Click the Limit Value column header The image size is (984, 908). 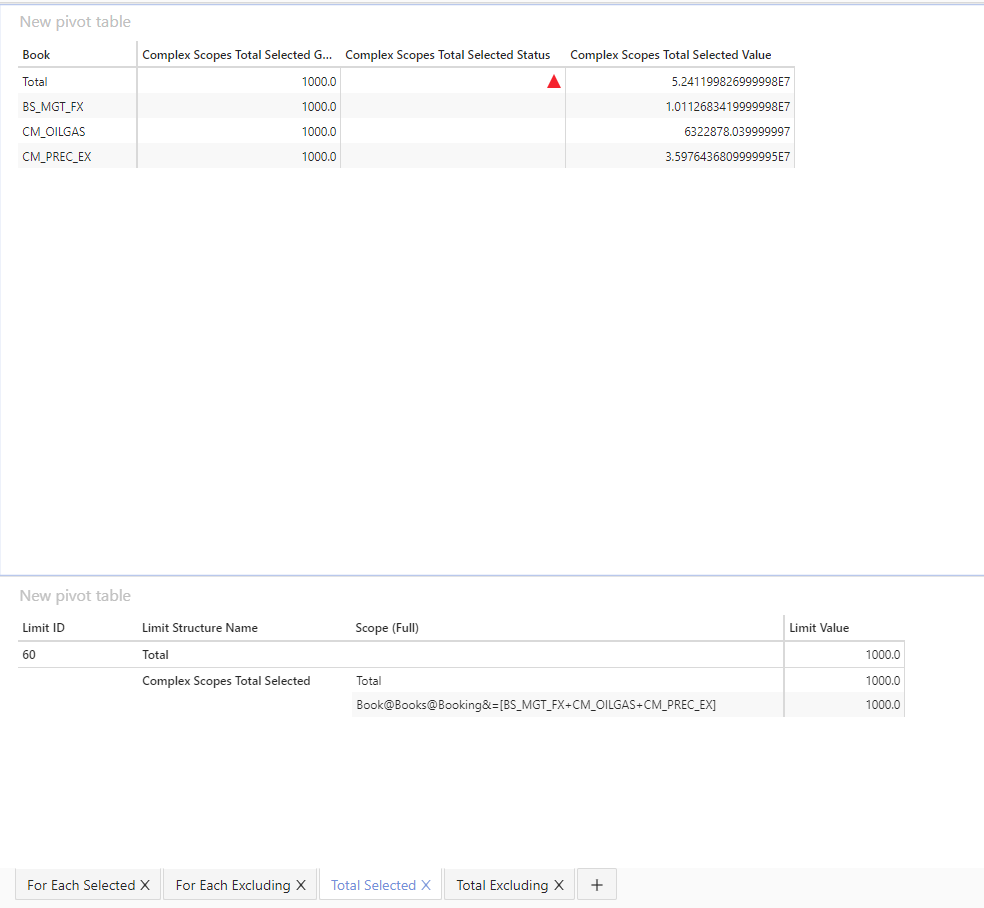click(x=818, y=628)
